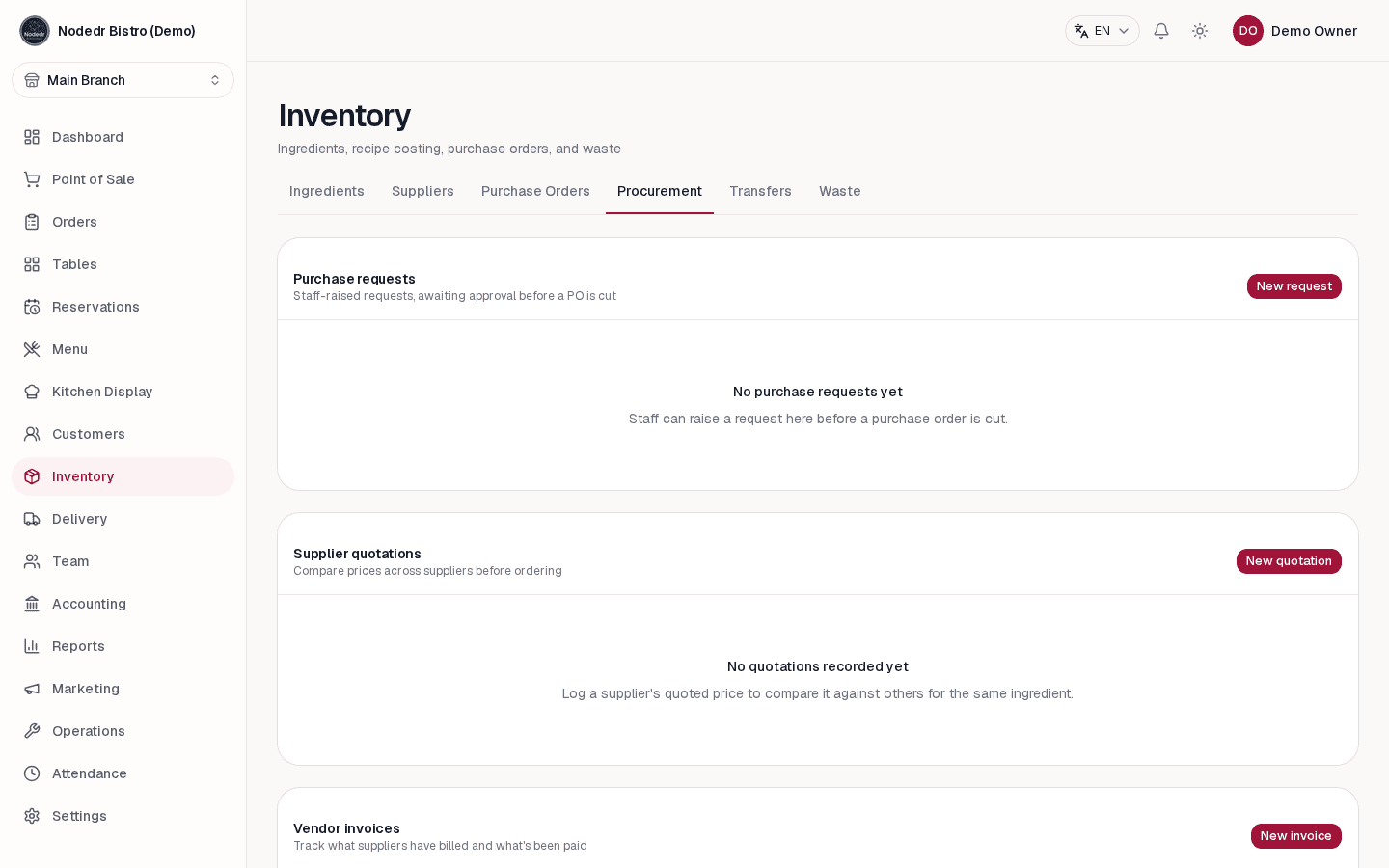Open the Demo Owner account menu

tap(1294, 31)
